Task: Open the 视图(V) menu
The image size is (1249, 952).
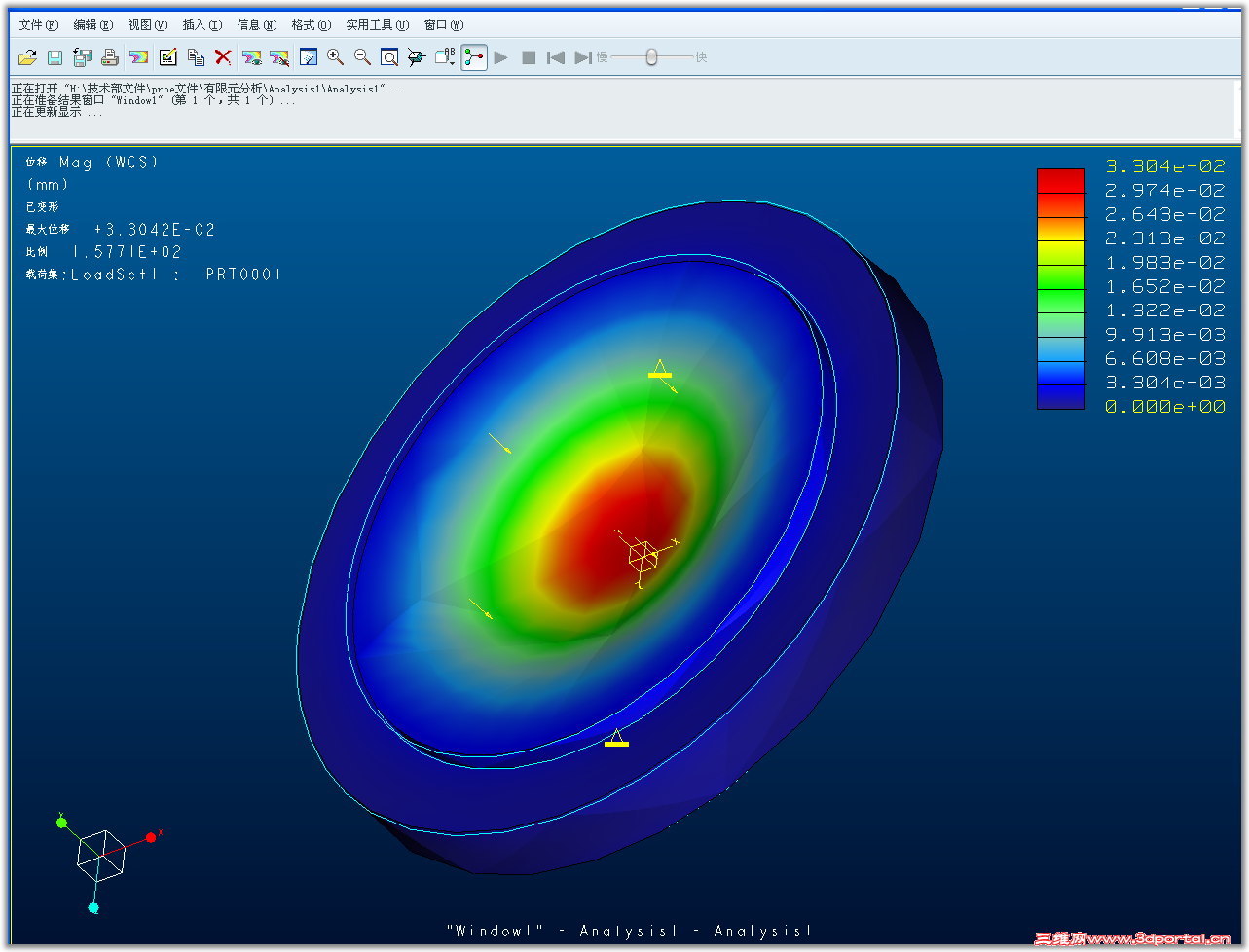Action: 148,25
